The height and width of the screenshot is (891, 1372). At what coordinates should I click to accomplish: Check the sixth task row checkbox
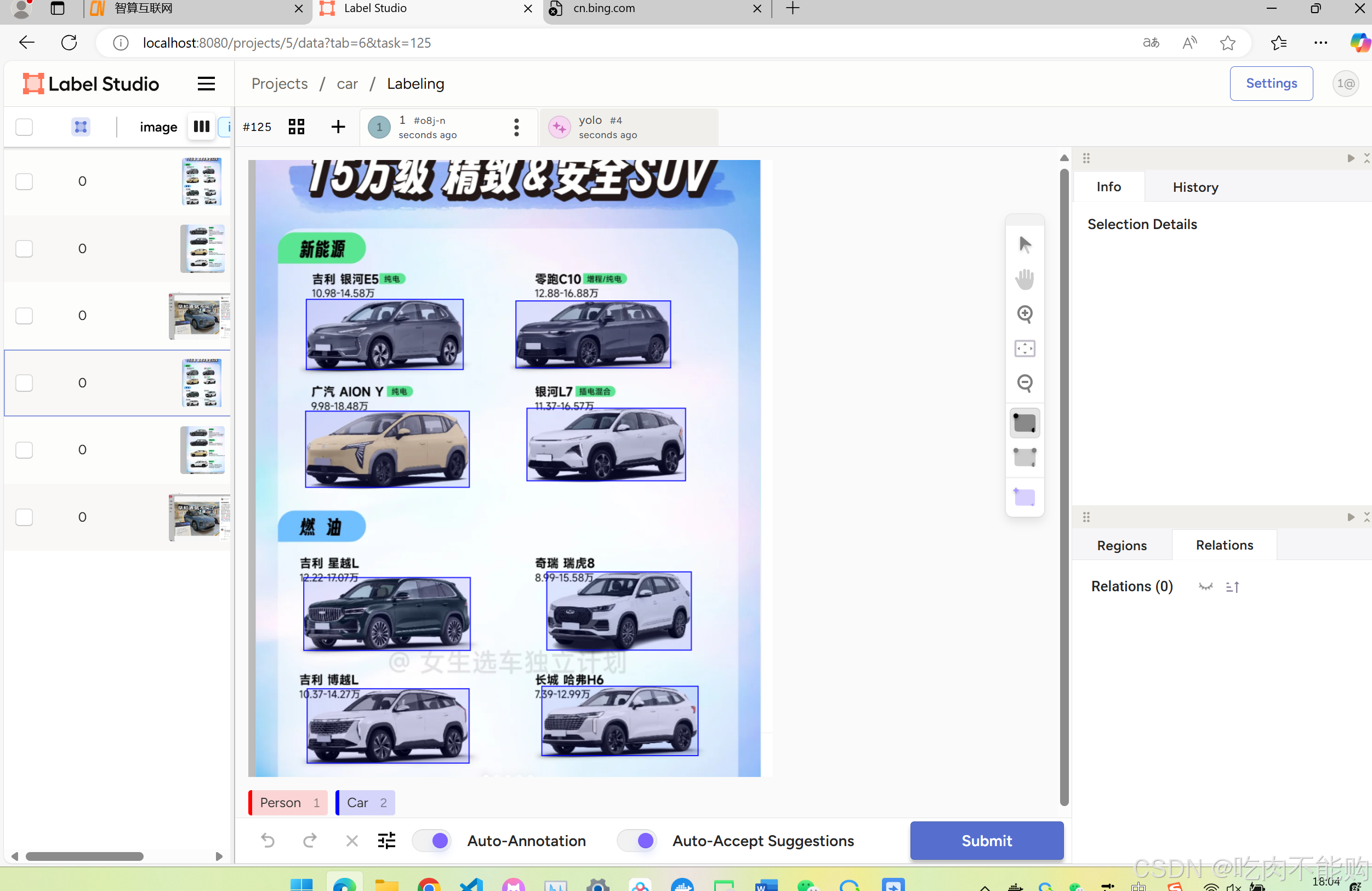tap(24, 517)
